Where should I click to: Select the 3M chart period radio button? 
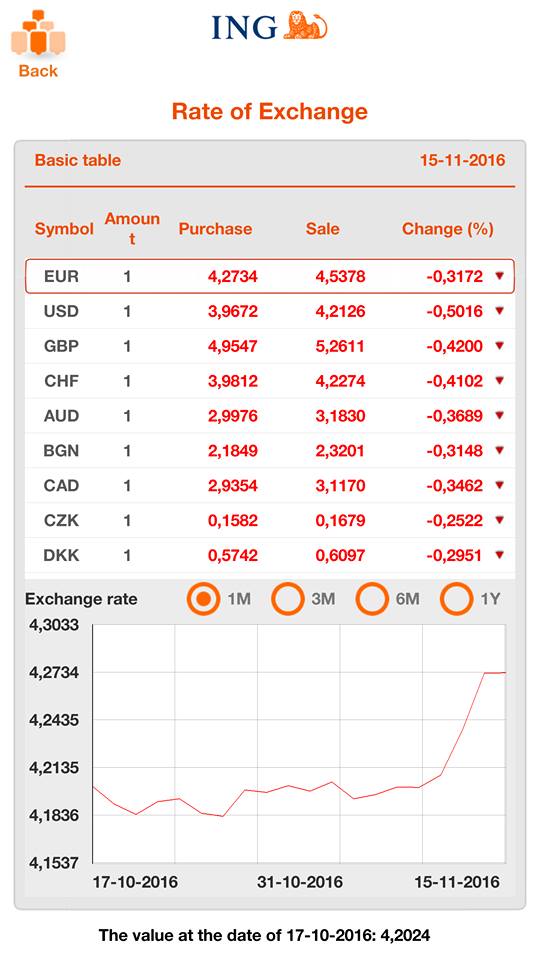point(287,598)
